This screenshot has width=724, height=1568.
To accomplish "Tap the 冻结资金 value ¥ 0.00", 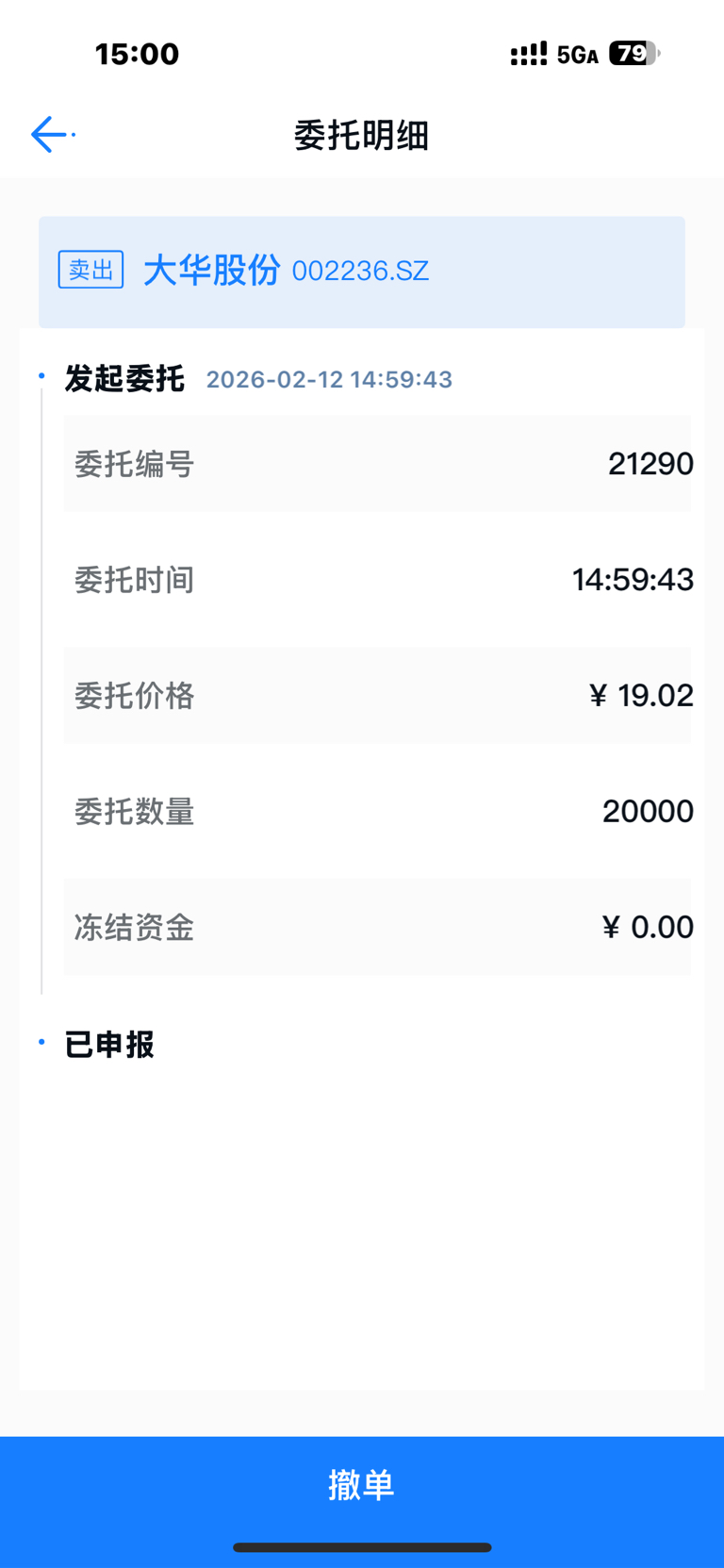I will click(x=648, y=928).
